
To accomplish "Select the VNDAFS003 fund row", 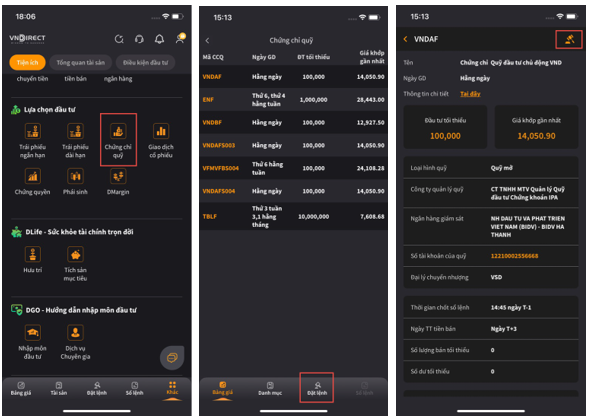I will click(x=293, y=145).
